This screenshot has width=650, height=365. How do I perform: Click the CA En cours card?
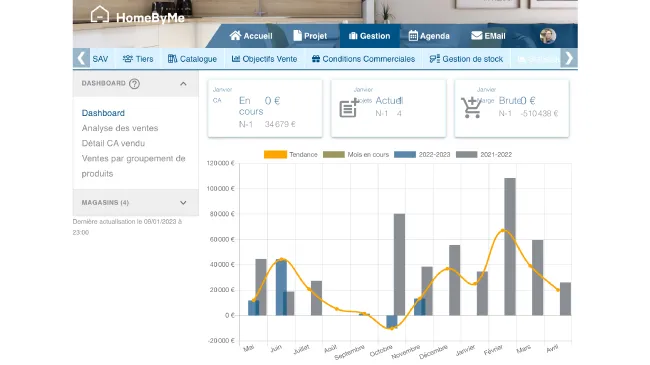[x=265, y=108]
